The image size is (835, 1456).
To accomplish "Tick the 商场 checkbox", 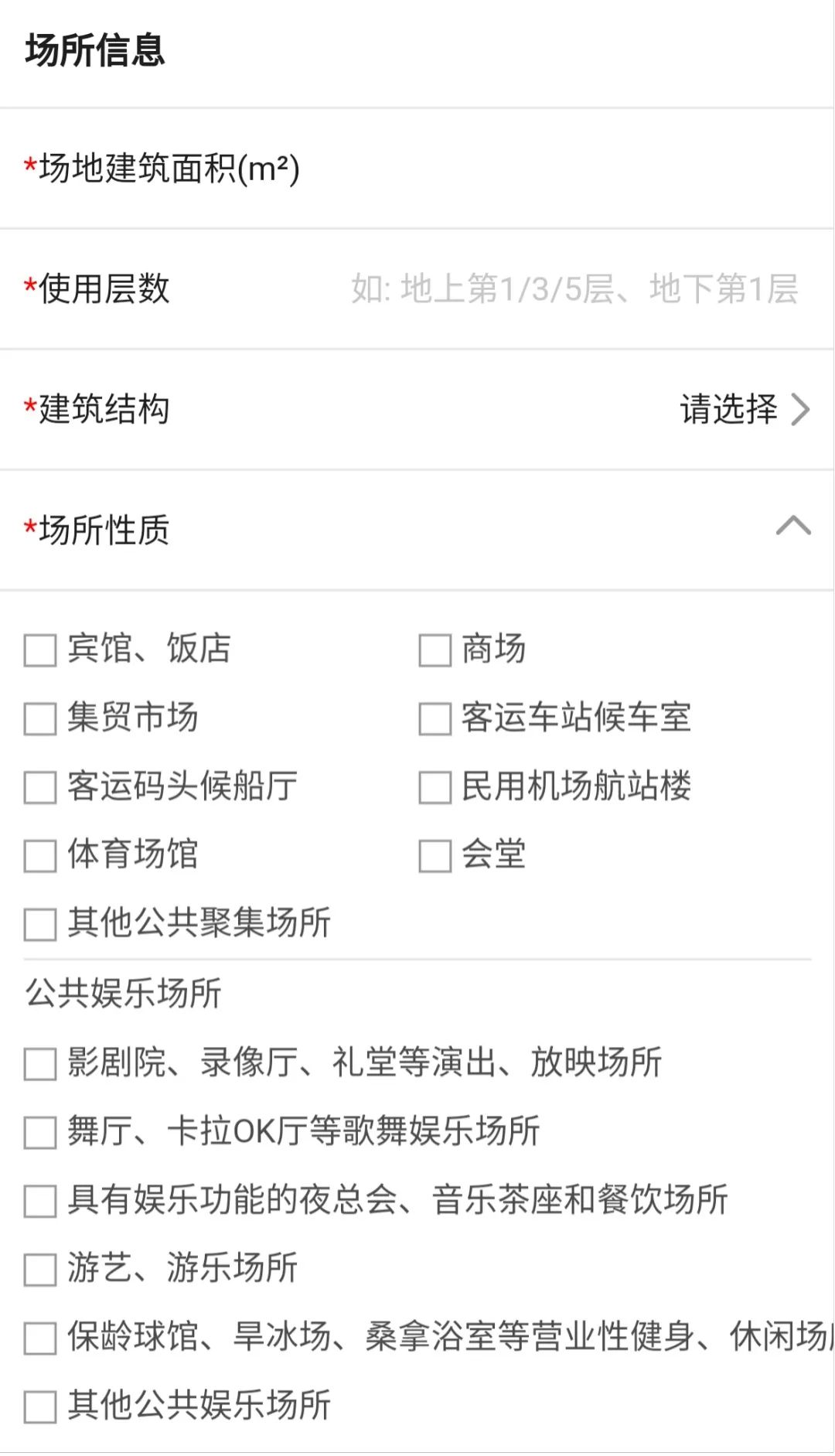I will click(x=435, y=650).
